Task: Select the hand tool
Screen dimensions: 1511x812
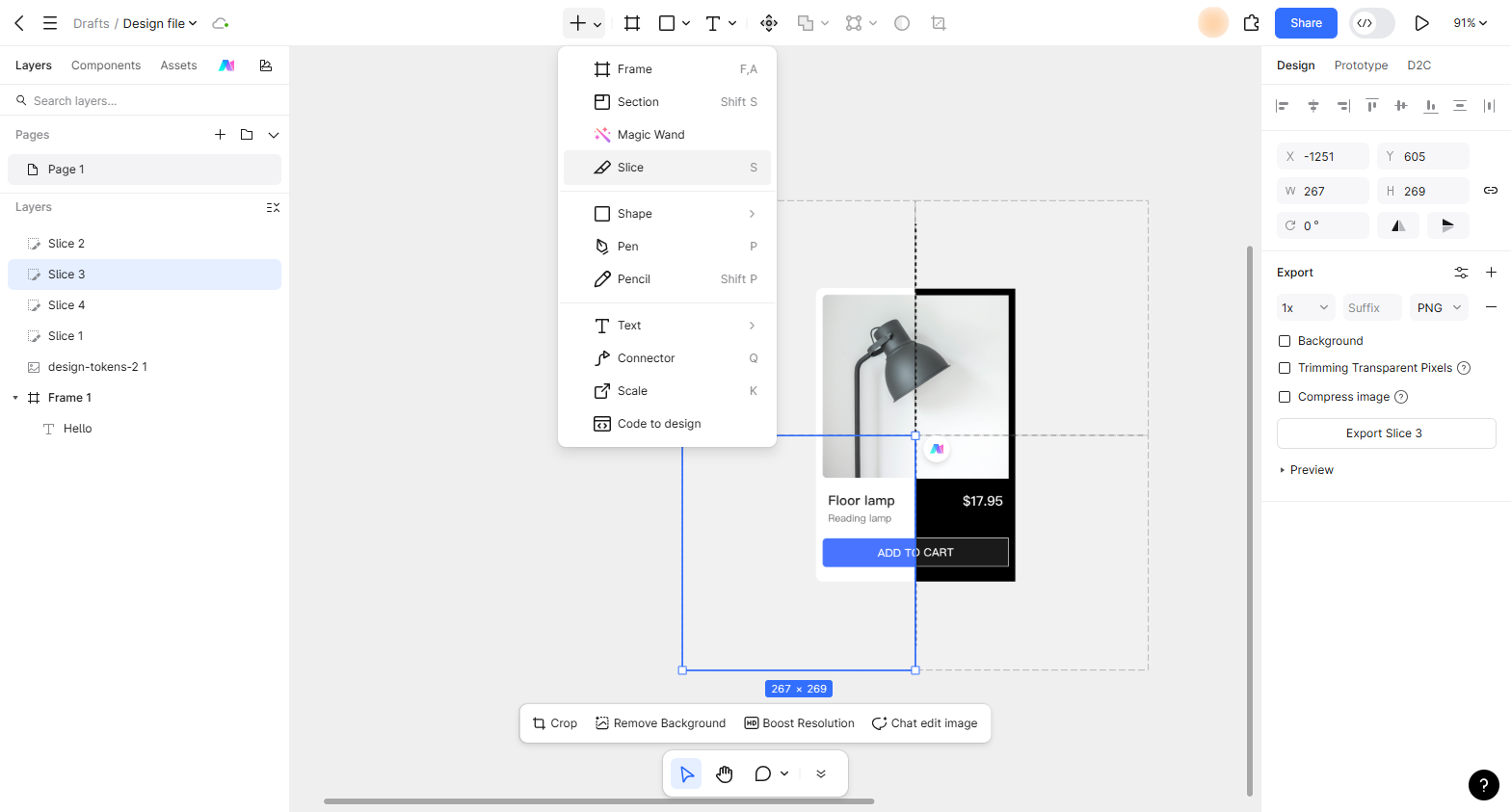Action: (x=725, y=773)
